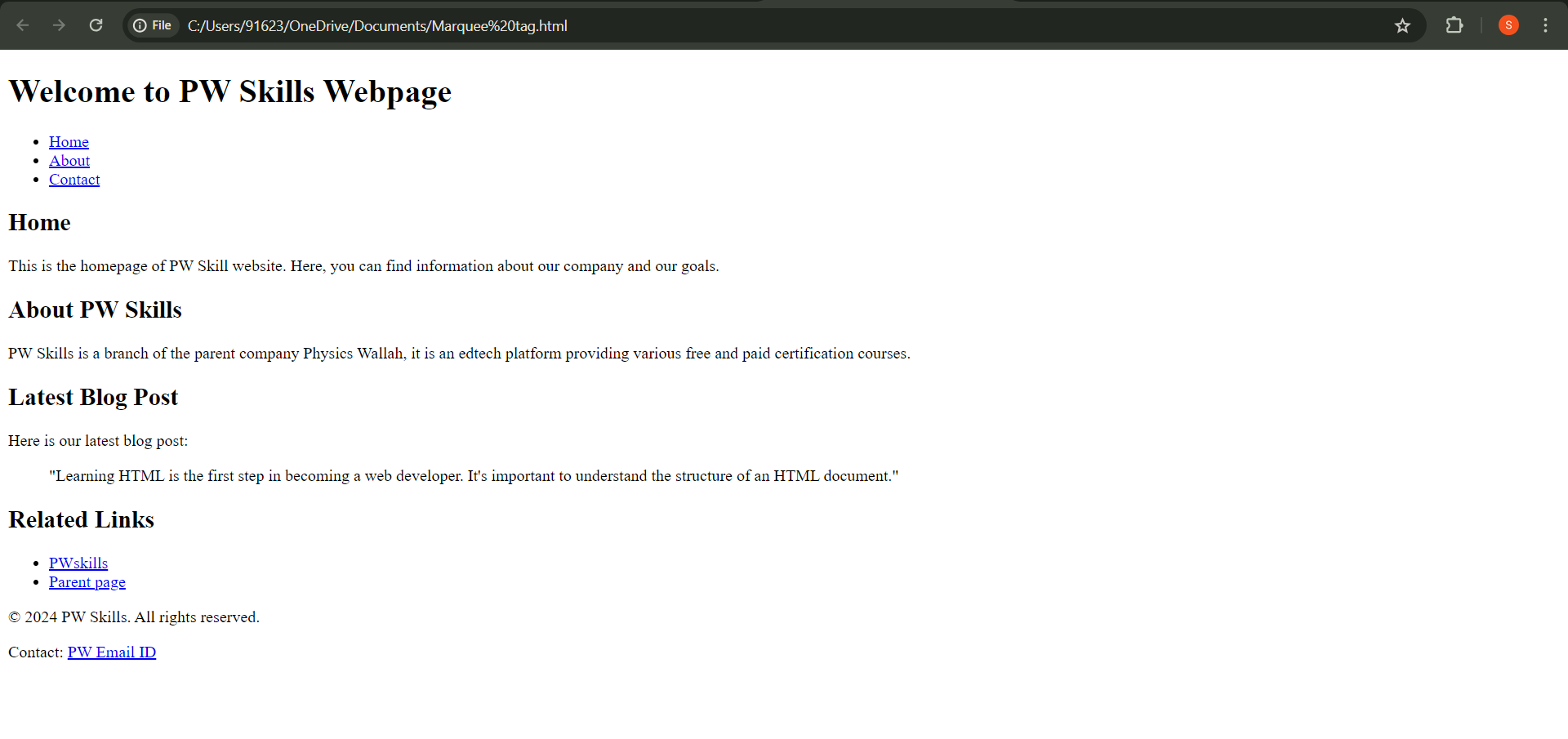This screenshot has height=739, width=1568.
Task: Click the 'Welcome to PW Skills Webpage' heading
Action: 229,91
